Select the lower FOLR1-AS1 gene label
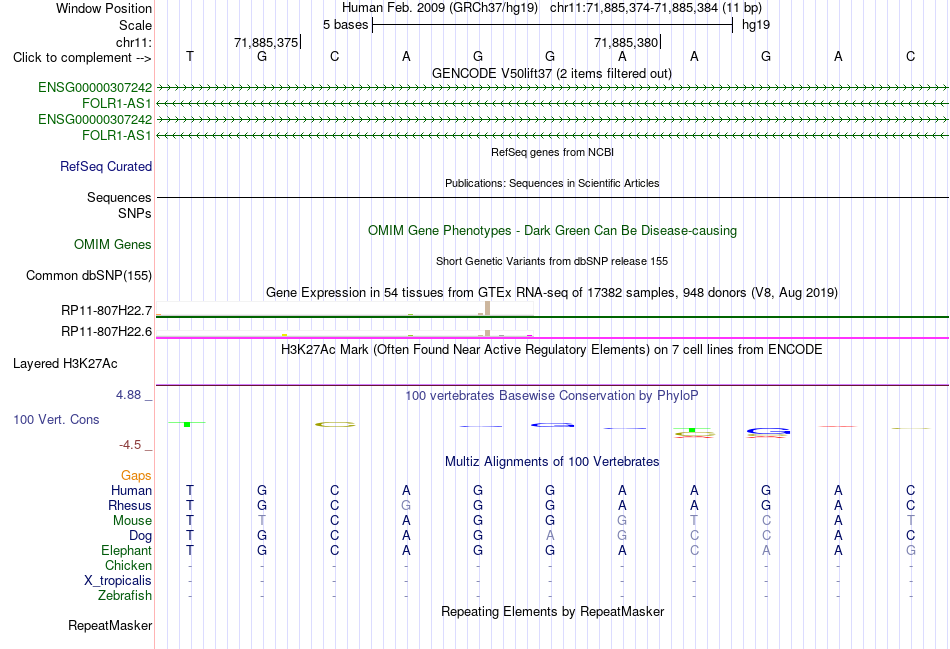Image resolution: width=950 pixels, height=649 pixels. click(x=116, y=135)
